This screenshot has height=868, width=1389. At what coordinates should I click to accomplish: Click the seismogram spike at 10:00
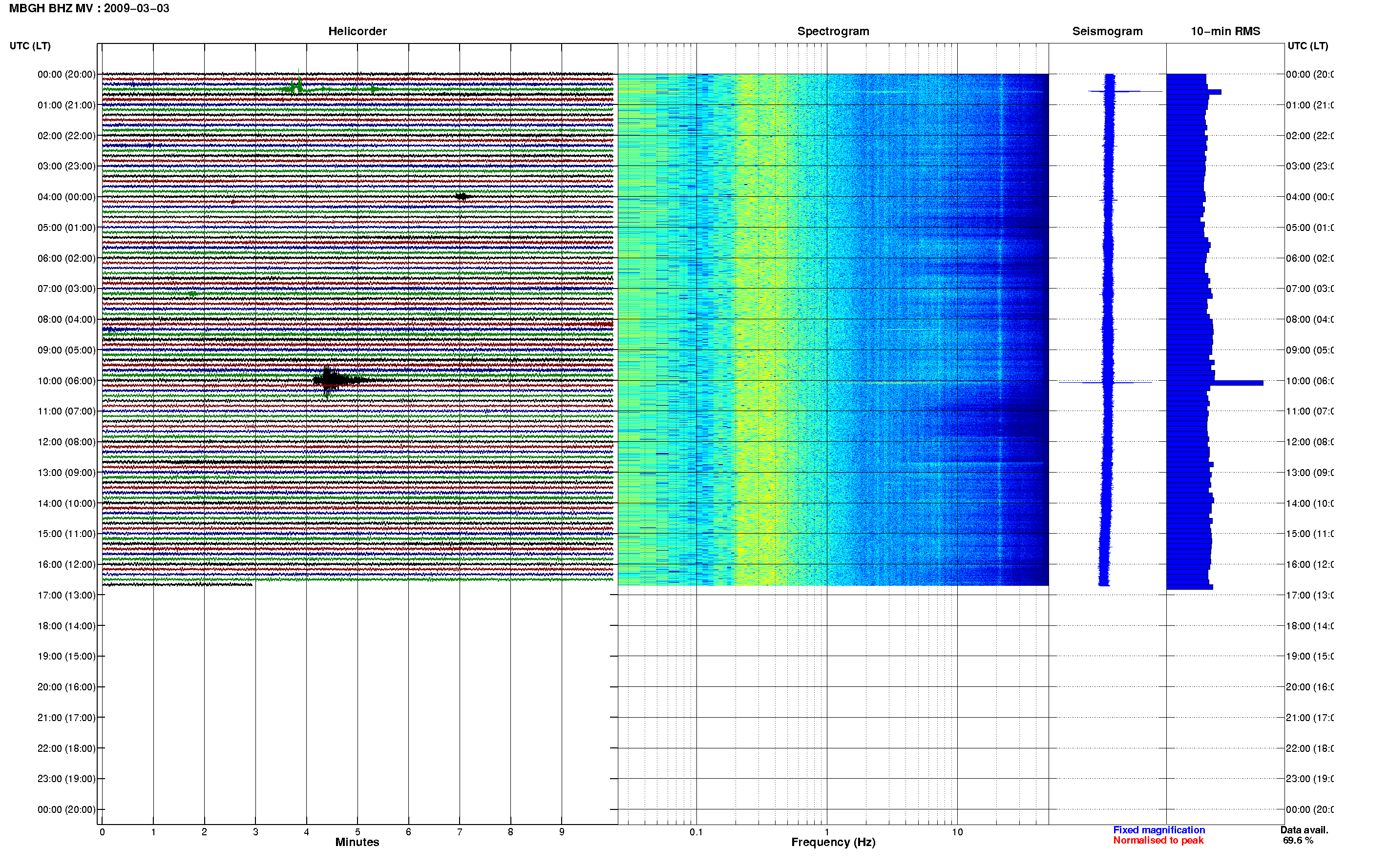1105,382
